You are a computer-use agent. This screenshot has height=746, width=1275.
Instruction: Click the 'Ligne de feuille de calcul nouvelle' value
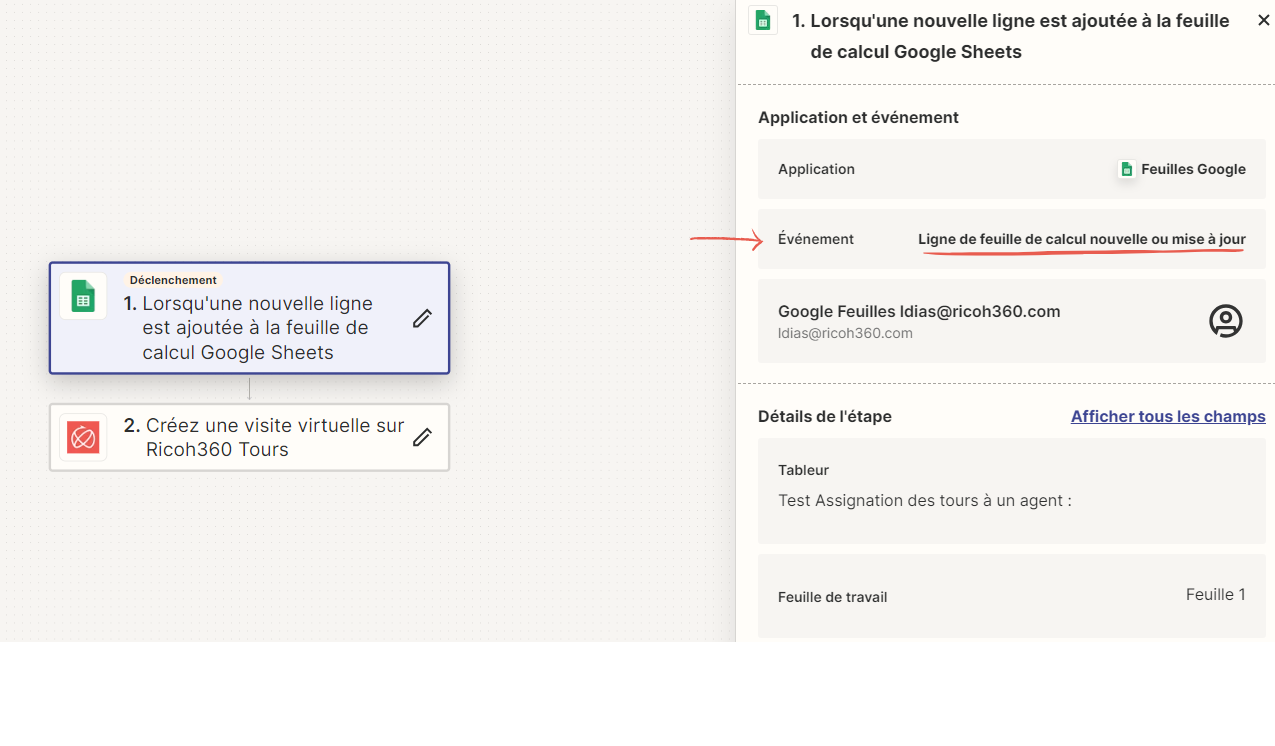tap(1082, 239)
